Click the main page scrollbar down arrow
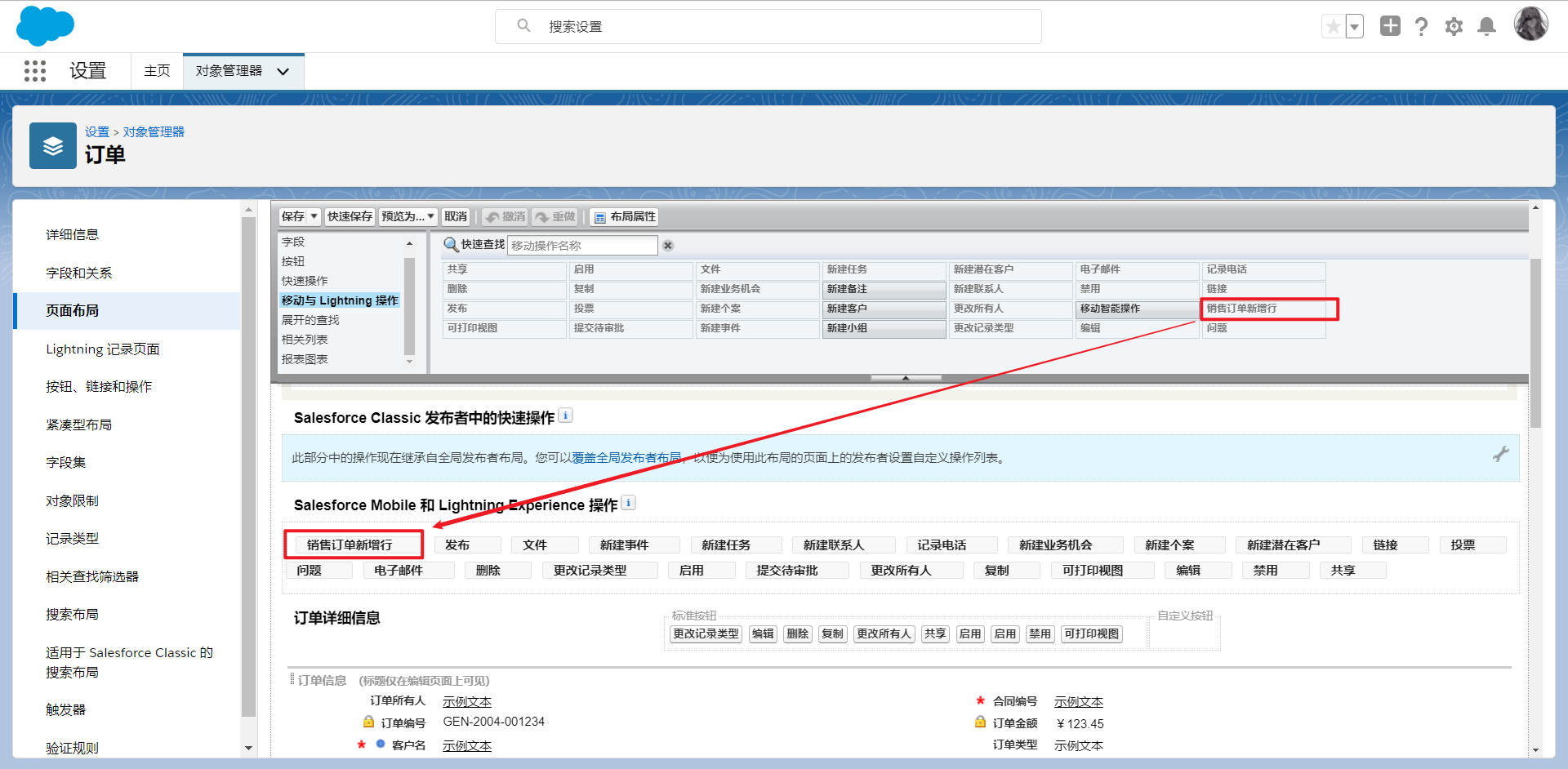The width and height of the screenshot is (1568, 769). tap(1535, 749)
